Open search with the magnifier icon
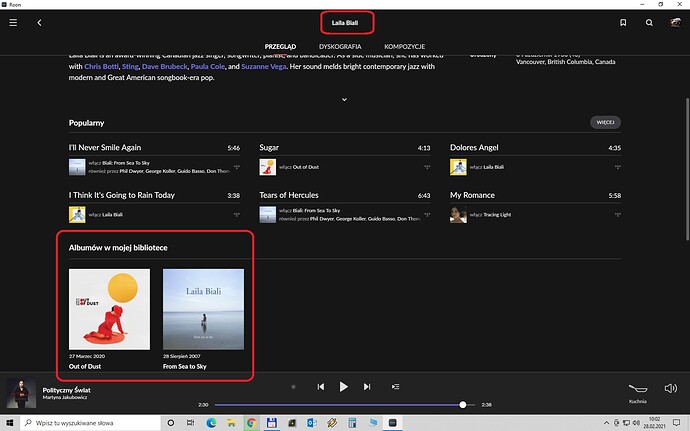Image resolution: width=690 pixels, height=431 pixels. click(x=649, y=22)
